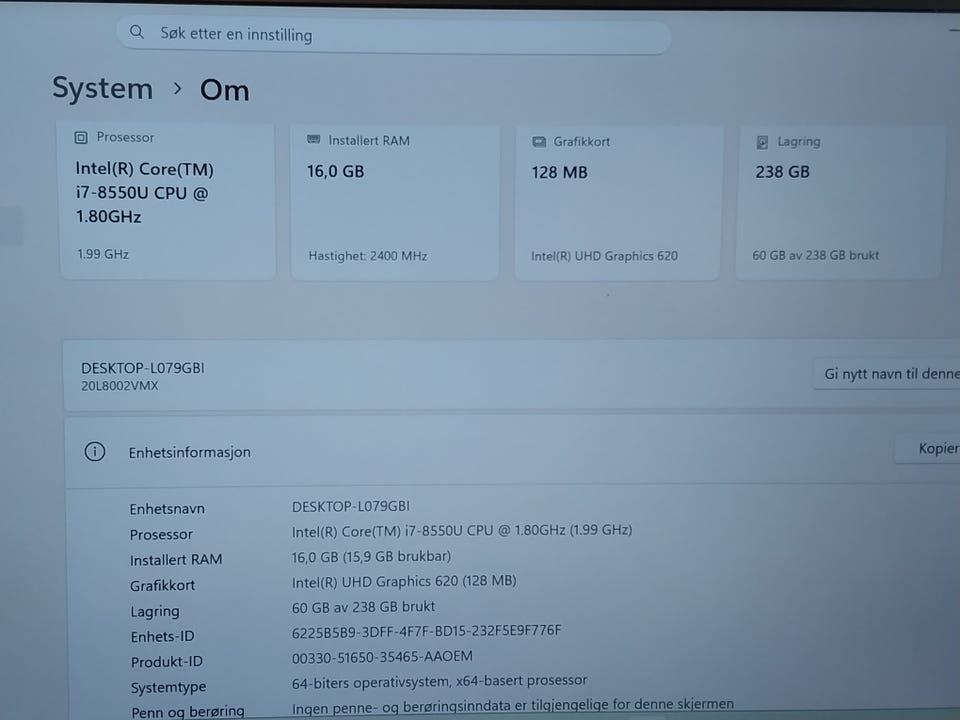Select the '128 MB' graphics value

pyautogui.click(x=559, y=173)
